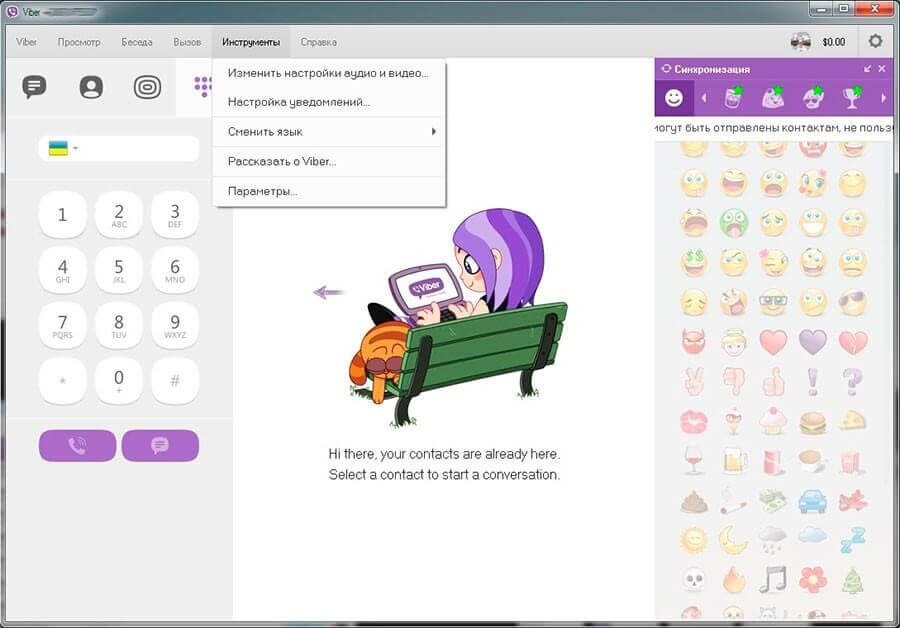Image resolution: width=900 pixels, height=628 pixels.
Task: Open the Вызов menu
Action: pos(187,42)
